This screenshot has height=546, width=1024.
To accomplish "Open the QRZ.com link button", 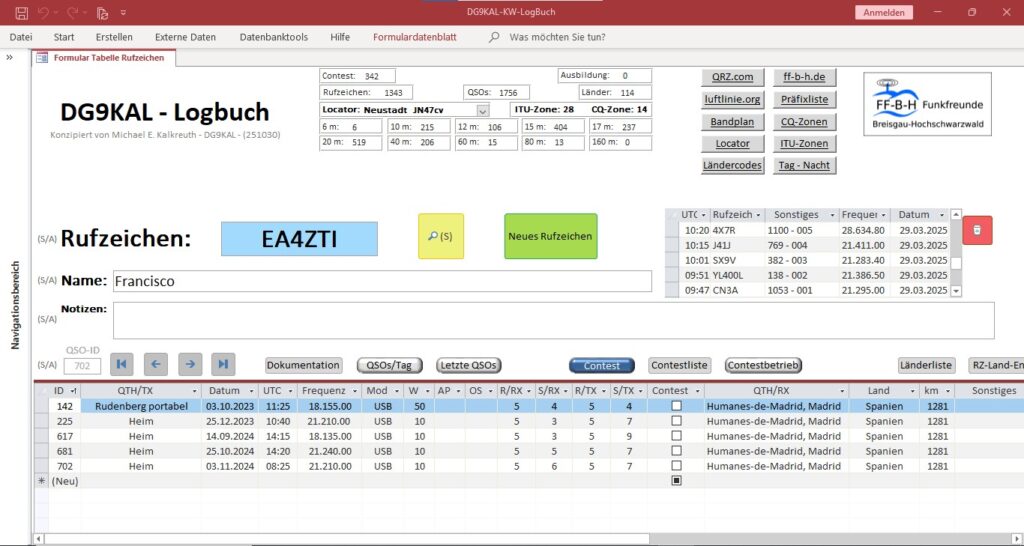I will click(x=732, y=77).
